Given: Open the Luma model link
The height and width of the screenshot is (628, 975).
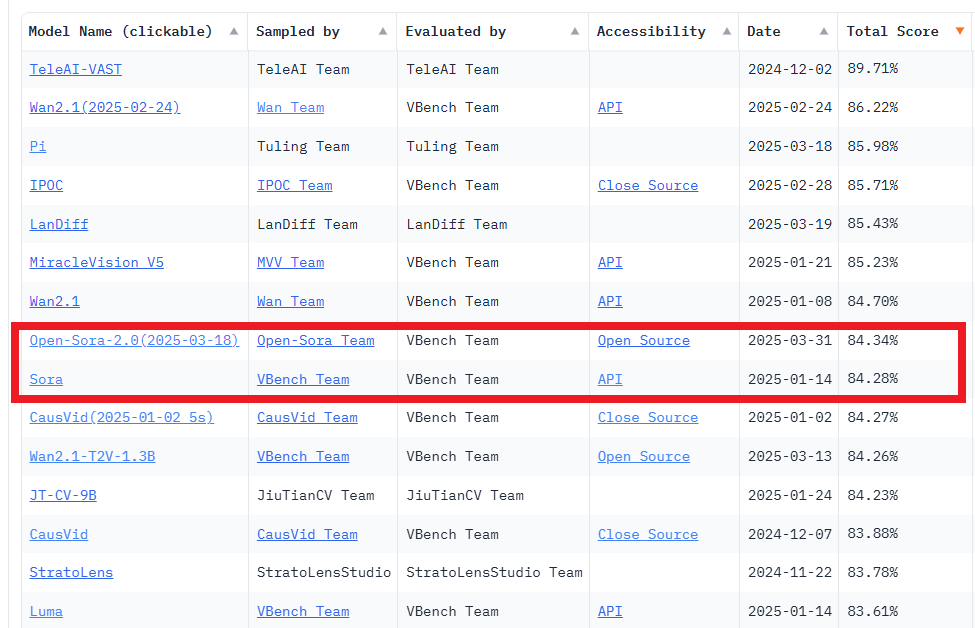Looking at the screenshot, I should pyautogui.click(x=46, y=611).
